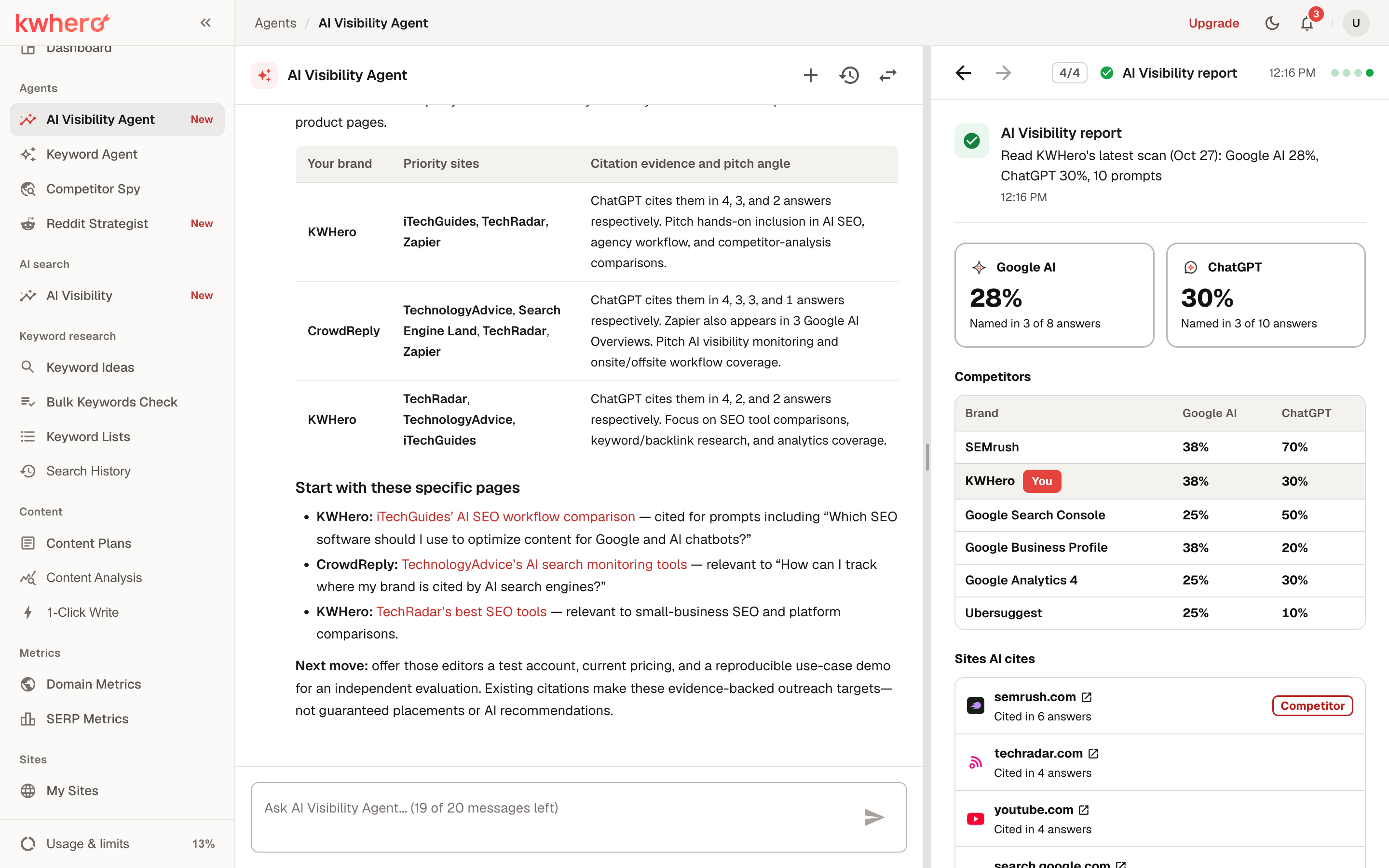Click Agents breadcrumb link
The width and height of the screenshot is (1389, 868).
pos(275,23)
